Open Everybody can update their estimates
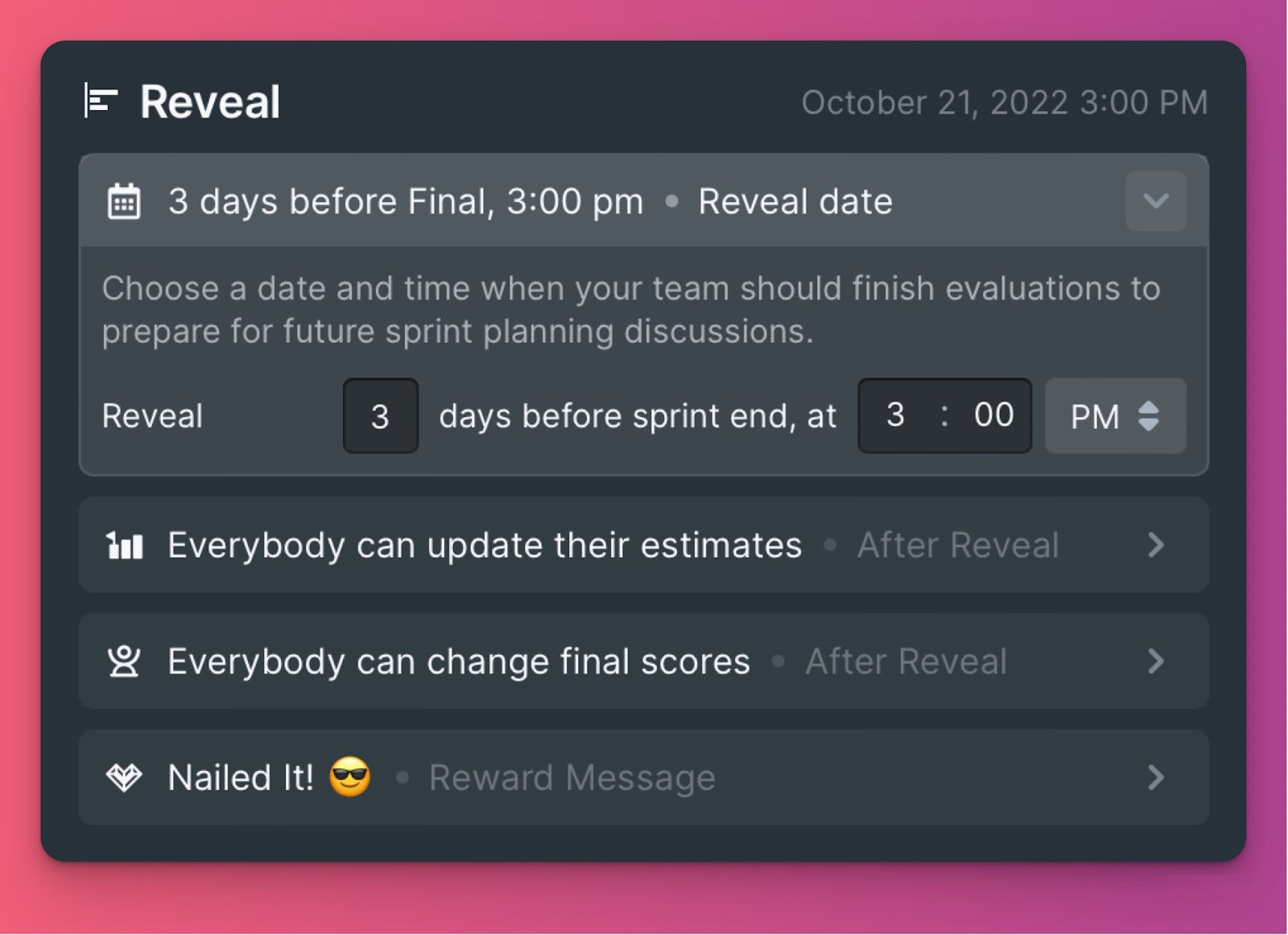 485,546
